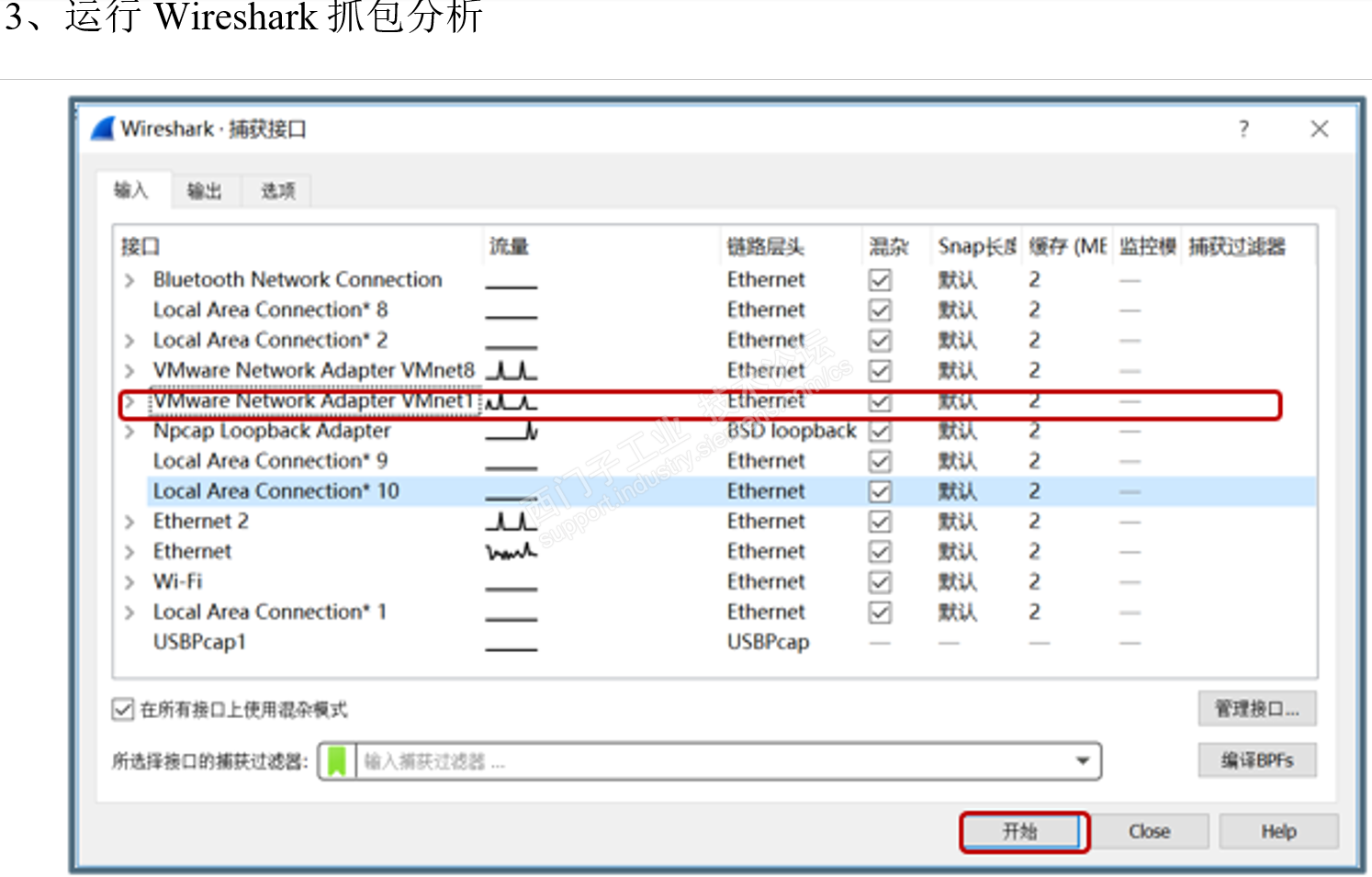Open the 管理接口... dialog
1372x877 pixels.
click(1256, 709)
